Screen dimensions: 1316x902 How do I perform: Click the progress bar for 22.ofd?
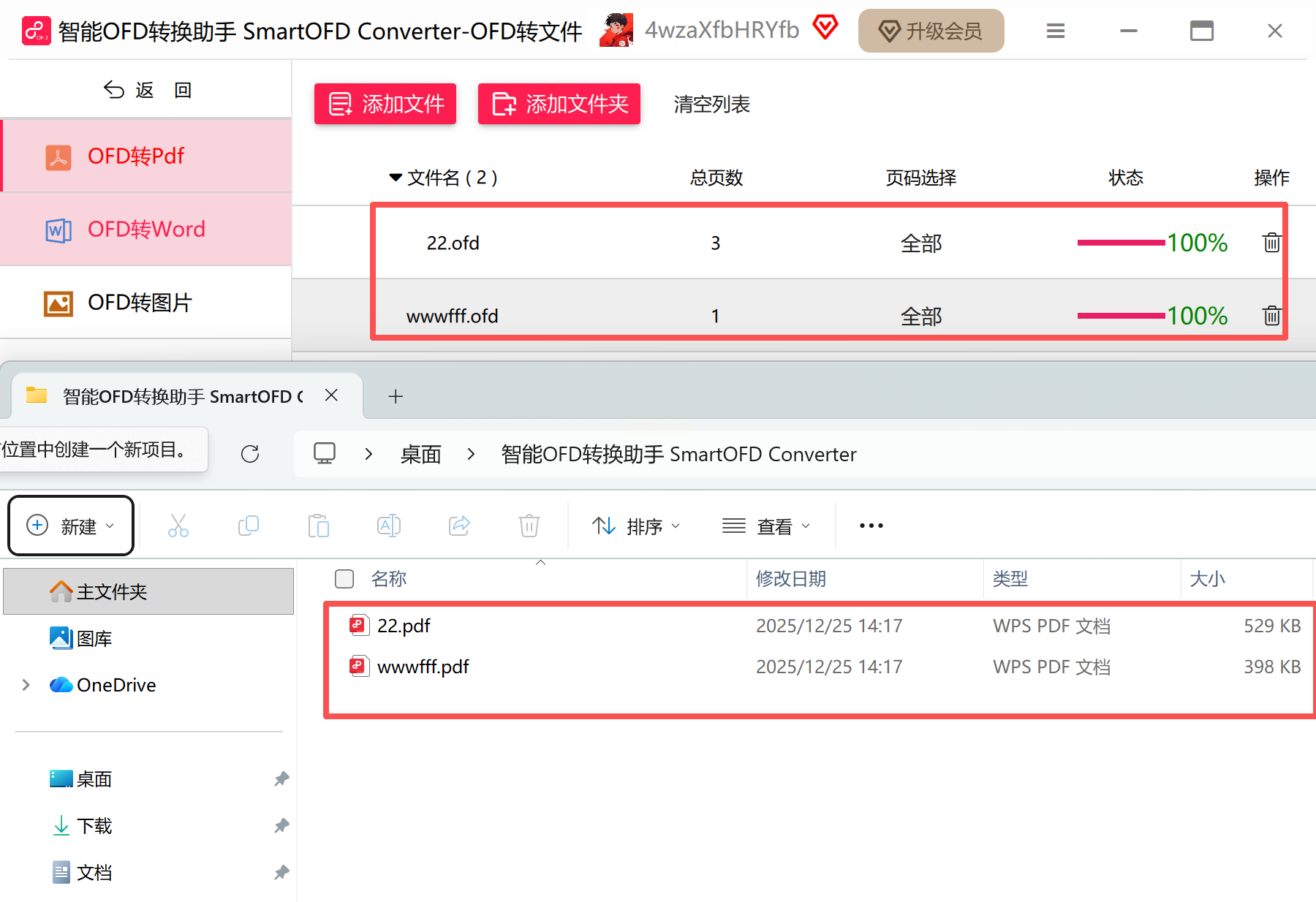[1121, 243]
